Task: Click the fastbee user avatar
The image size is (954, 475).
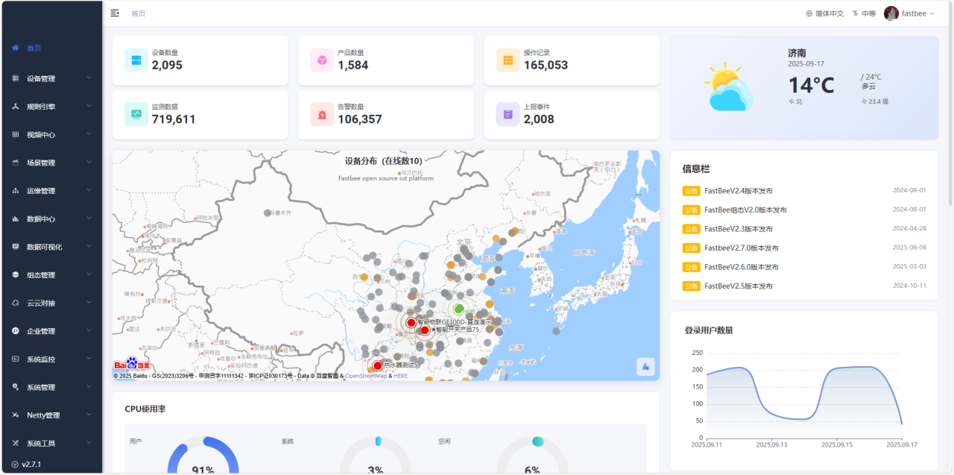Action: [x=891, y=13]
